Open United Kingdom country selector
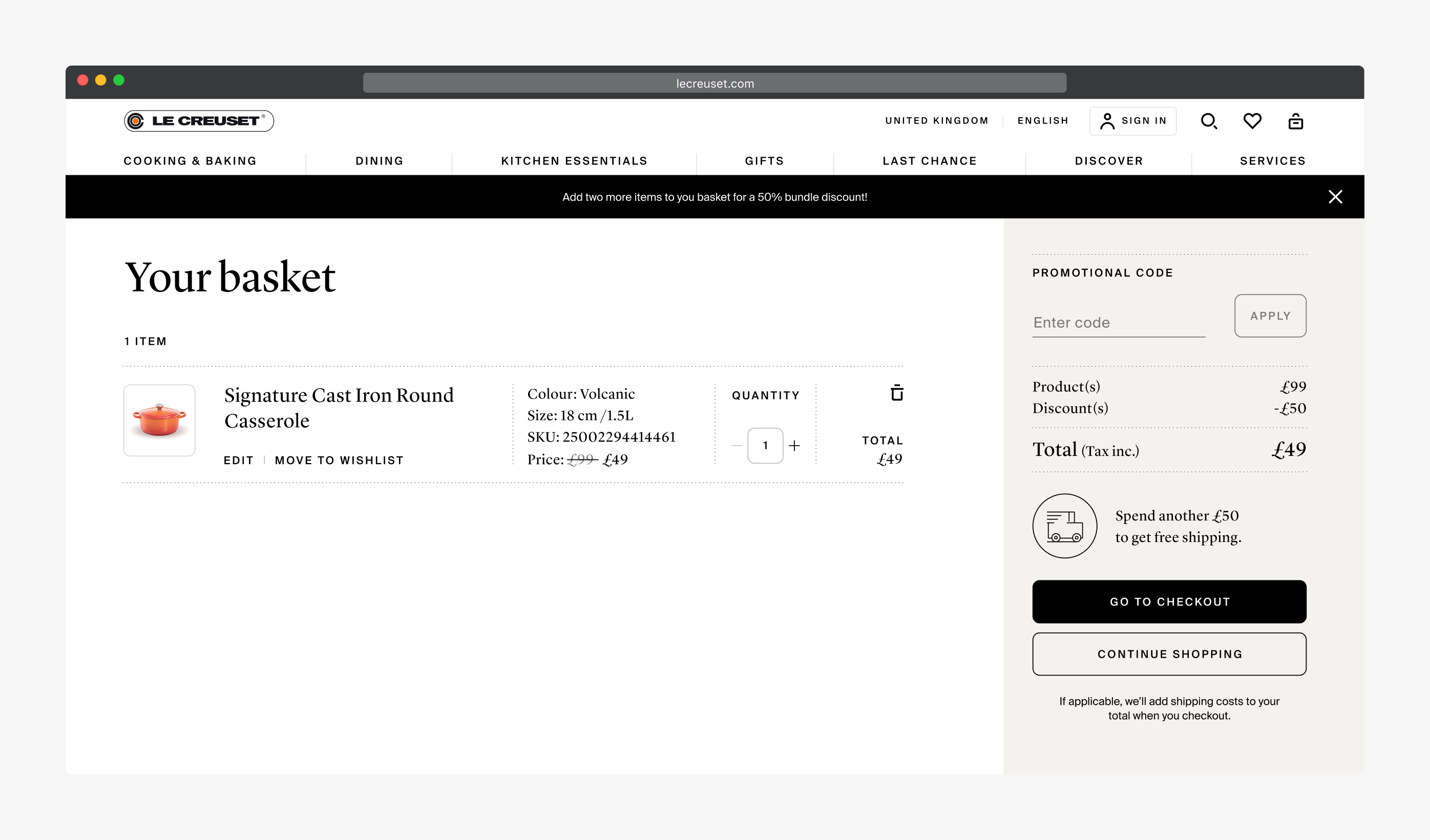 tap(936, 121)
